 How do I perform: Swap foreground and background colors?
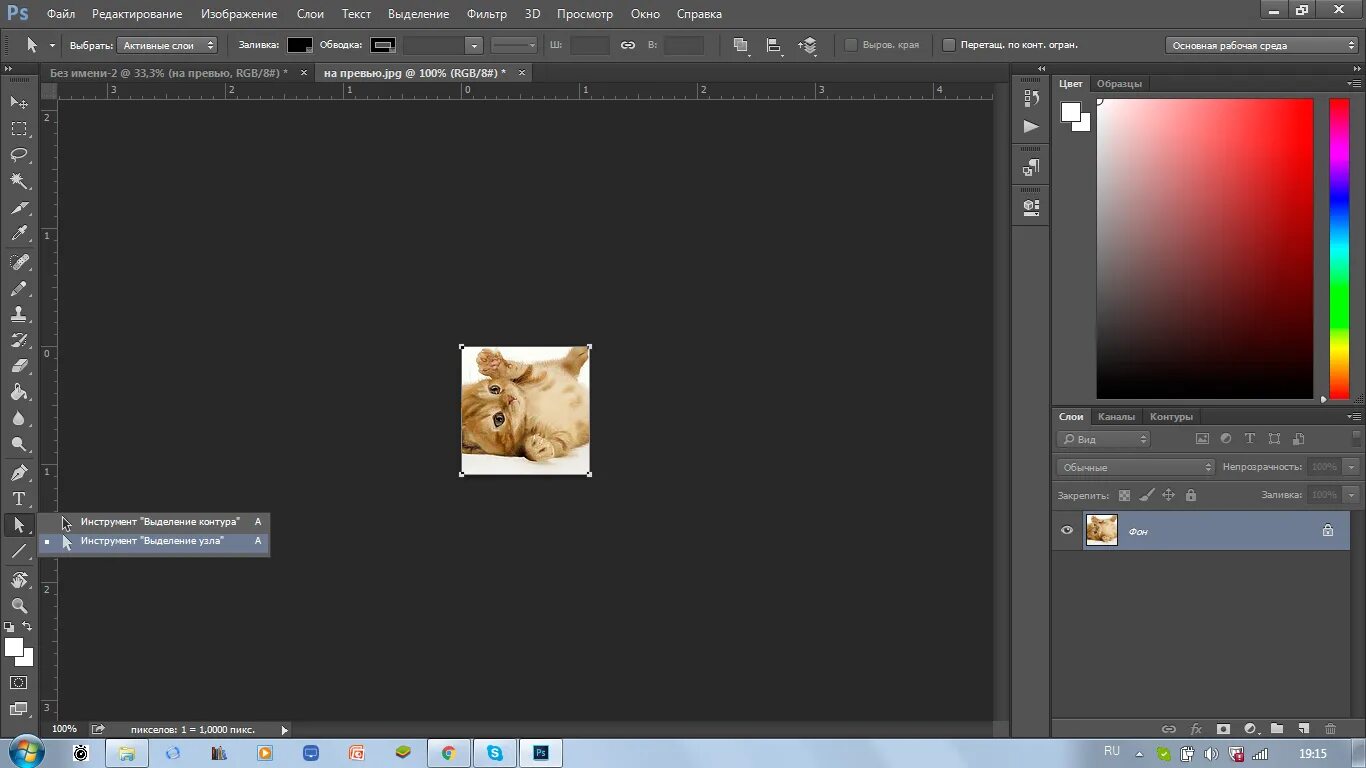(28, 626)
